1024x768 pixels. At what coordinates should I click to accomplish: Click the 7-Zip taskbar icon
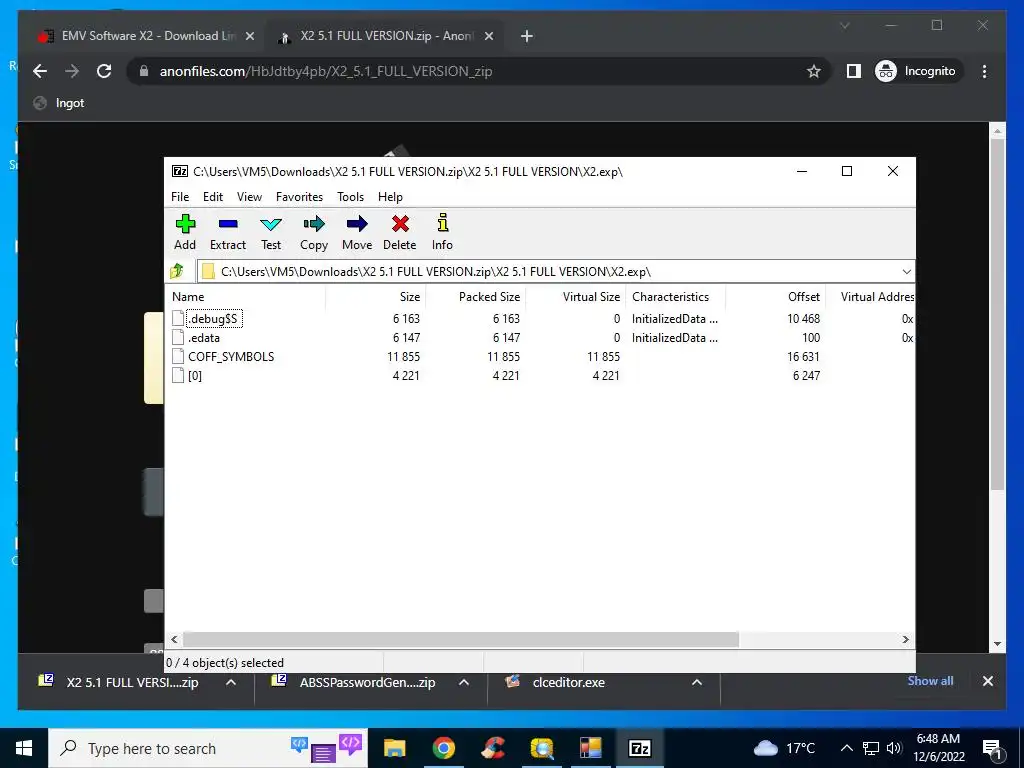point(639,748)
